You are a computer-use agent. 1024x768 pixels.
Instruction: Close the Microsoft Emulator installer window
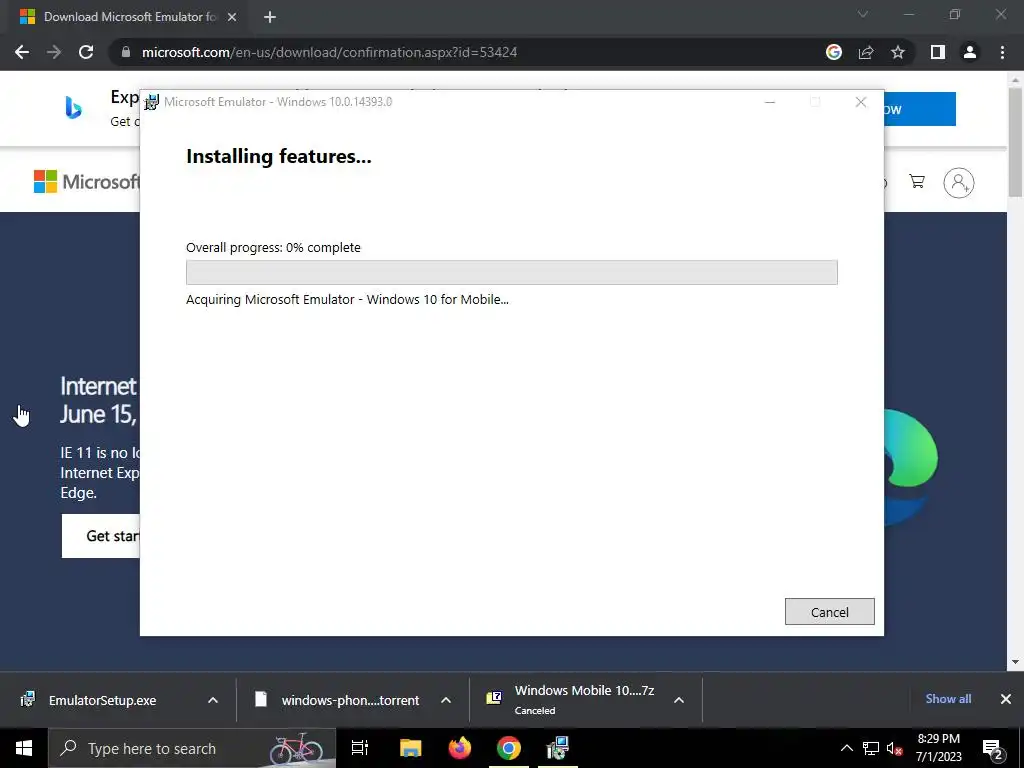tap(861, 102)
